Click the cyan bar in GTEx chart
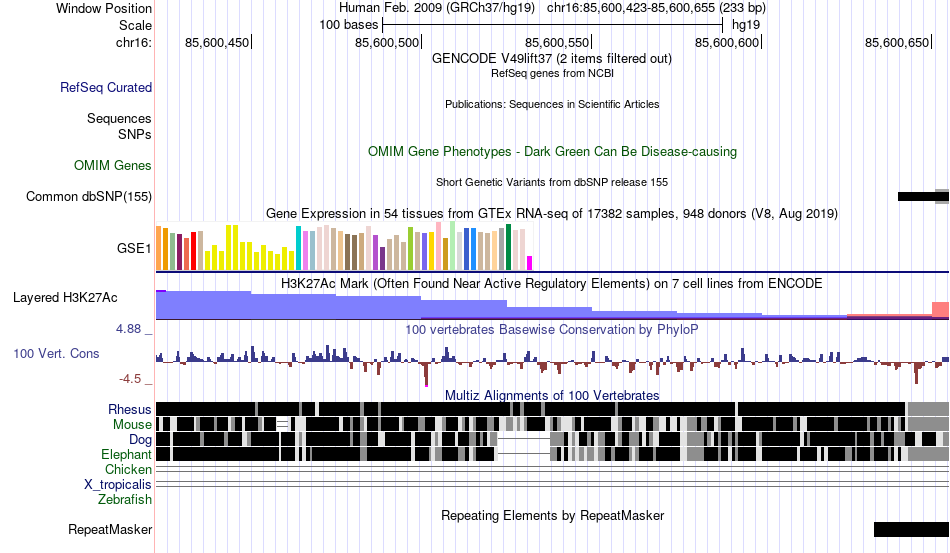This screenshot has height=553, width=950. pos(298,248)
